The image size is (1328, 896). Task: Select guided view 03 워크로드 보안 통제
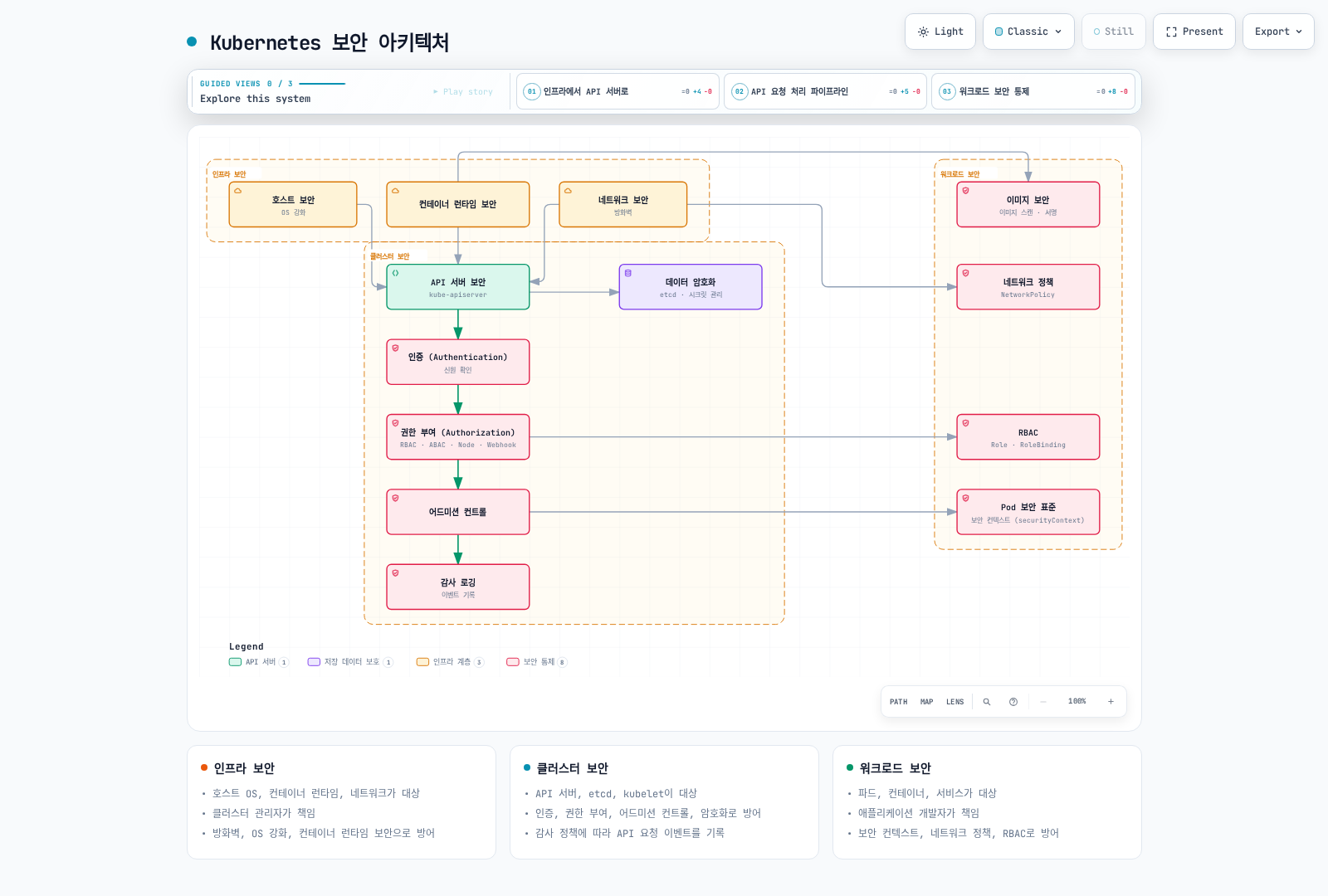pyautogui.click(x=1033, y=91)
